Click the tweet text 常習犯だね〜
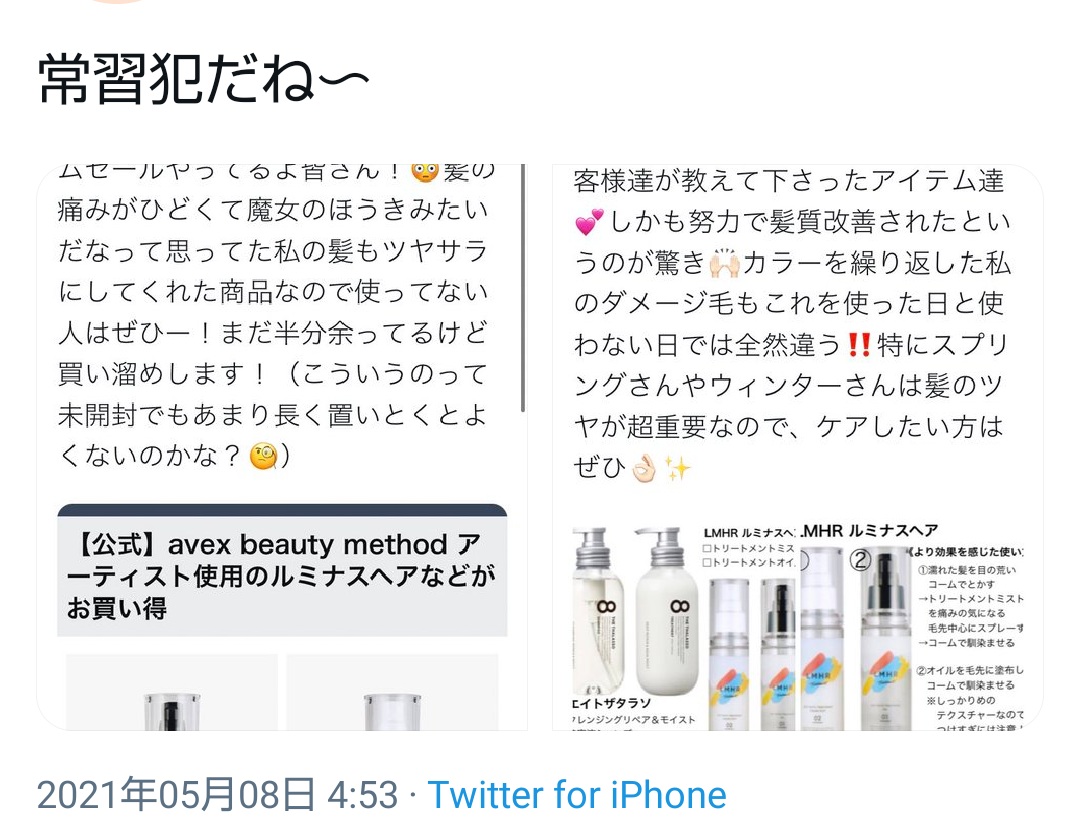 [x=203, y=79]
